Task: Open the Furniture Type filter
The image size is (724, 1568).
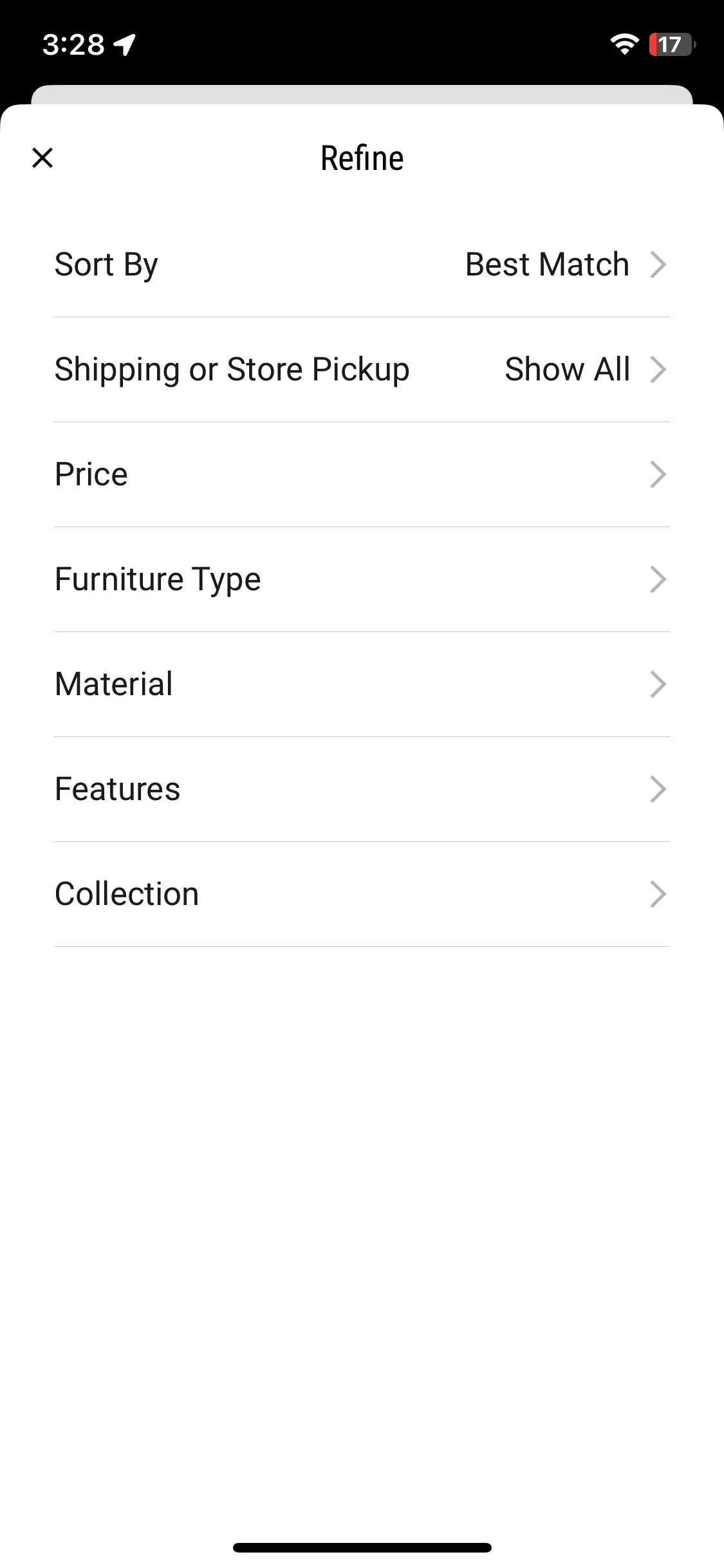Action: (x=362, y=579)
